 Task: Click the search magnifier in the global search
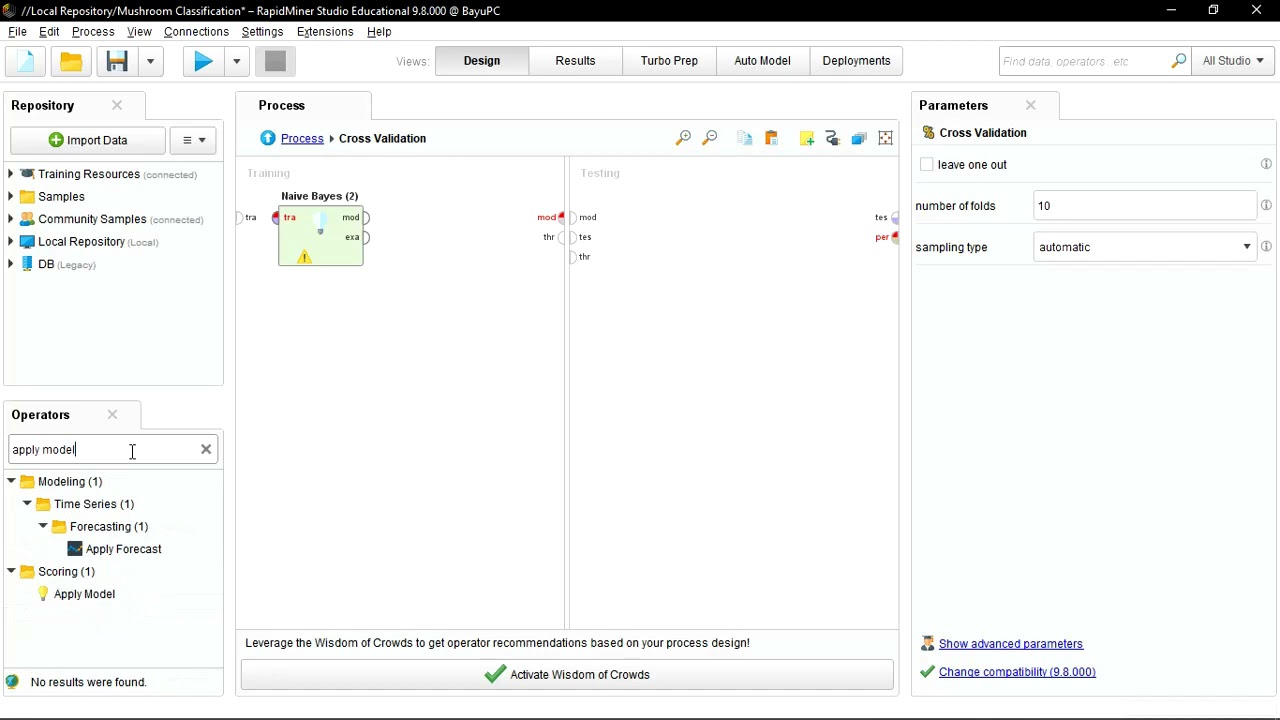[x=1179, y=61]
